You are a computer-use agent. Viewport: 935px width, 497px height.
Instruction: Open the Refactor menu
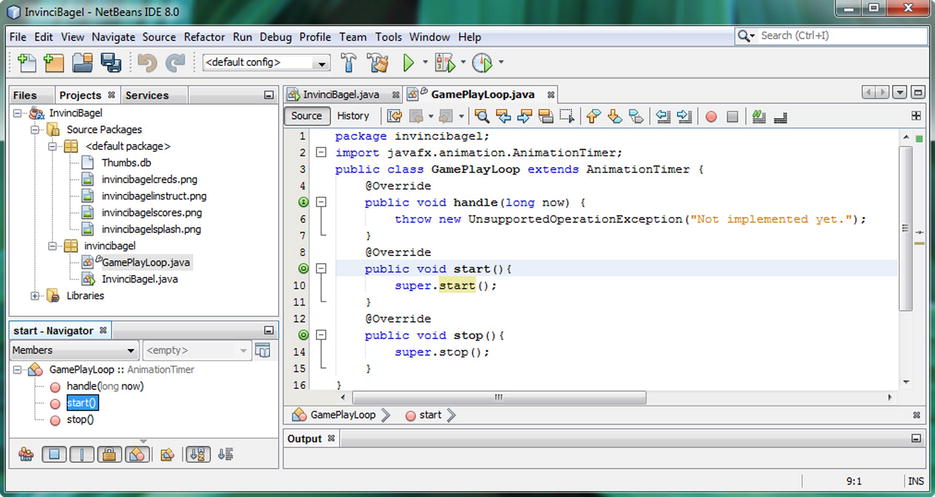click(x=204, y=37)
